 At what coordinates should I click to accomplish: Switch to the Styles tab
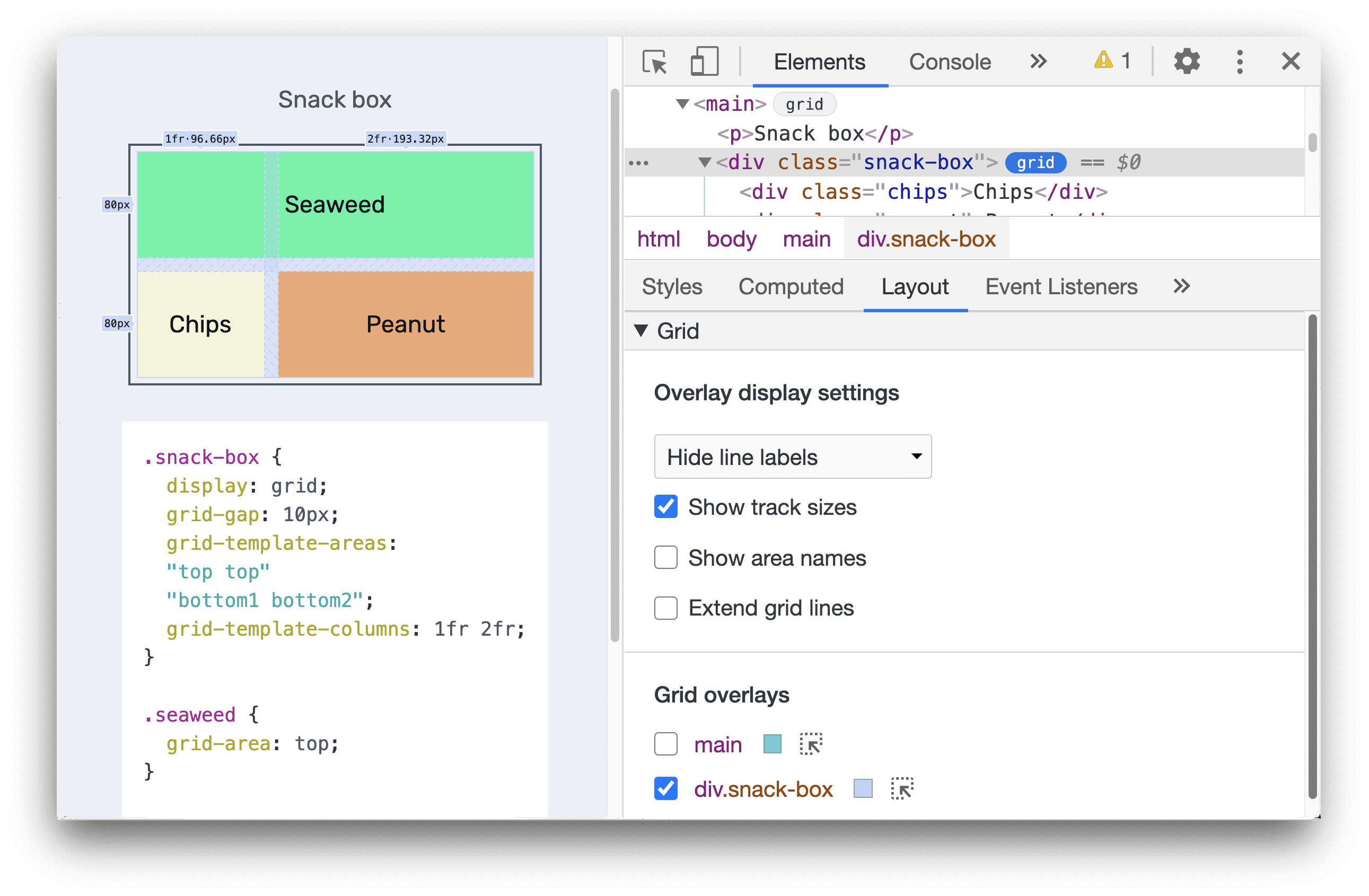tap(672, 287)
